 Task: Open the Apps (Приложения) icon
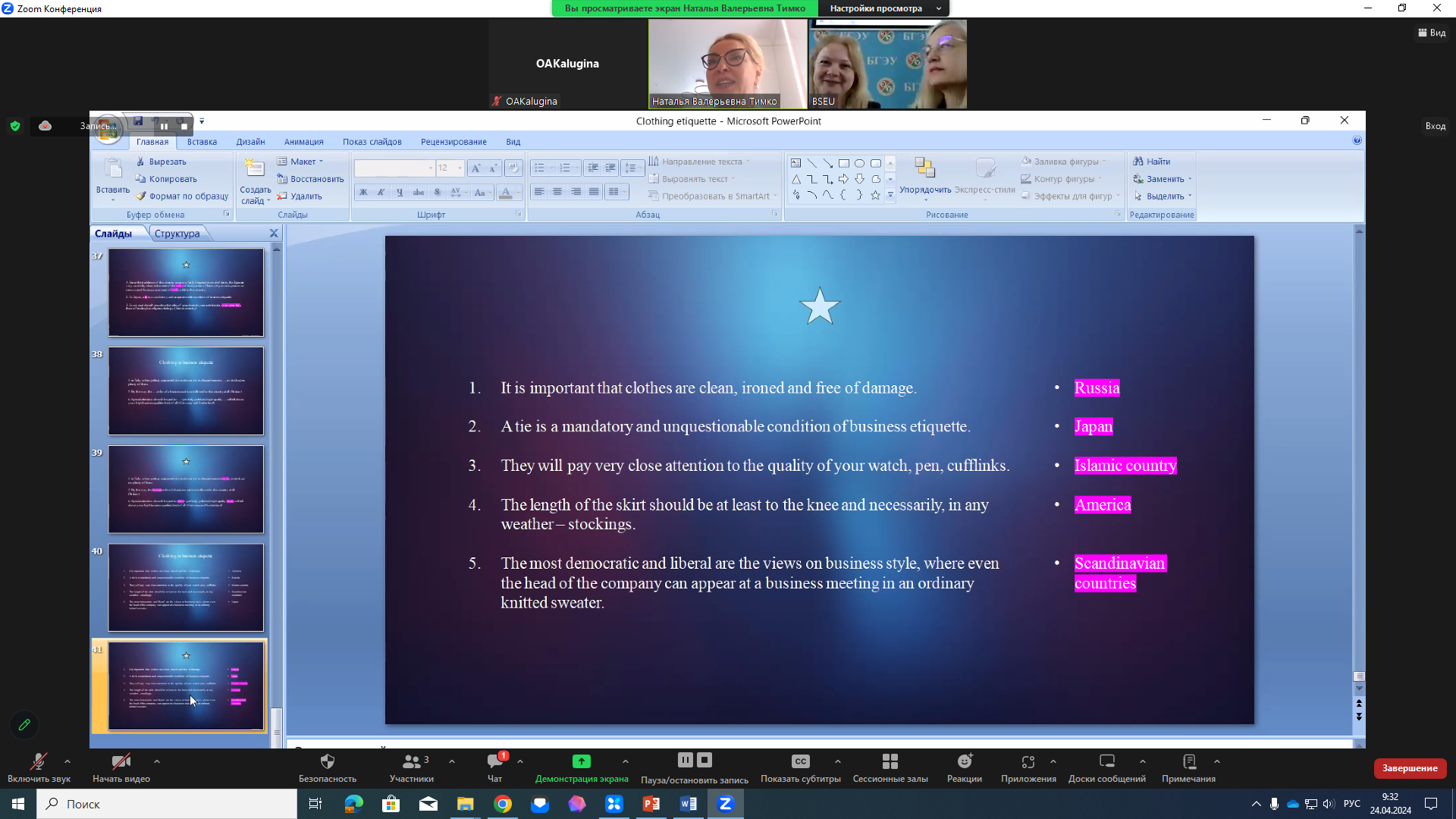[1028, 761]
